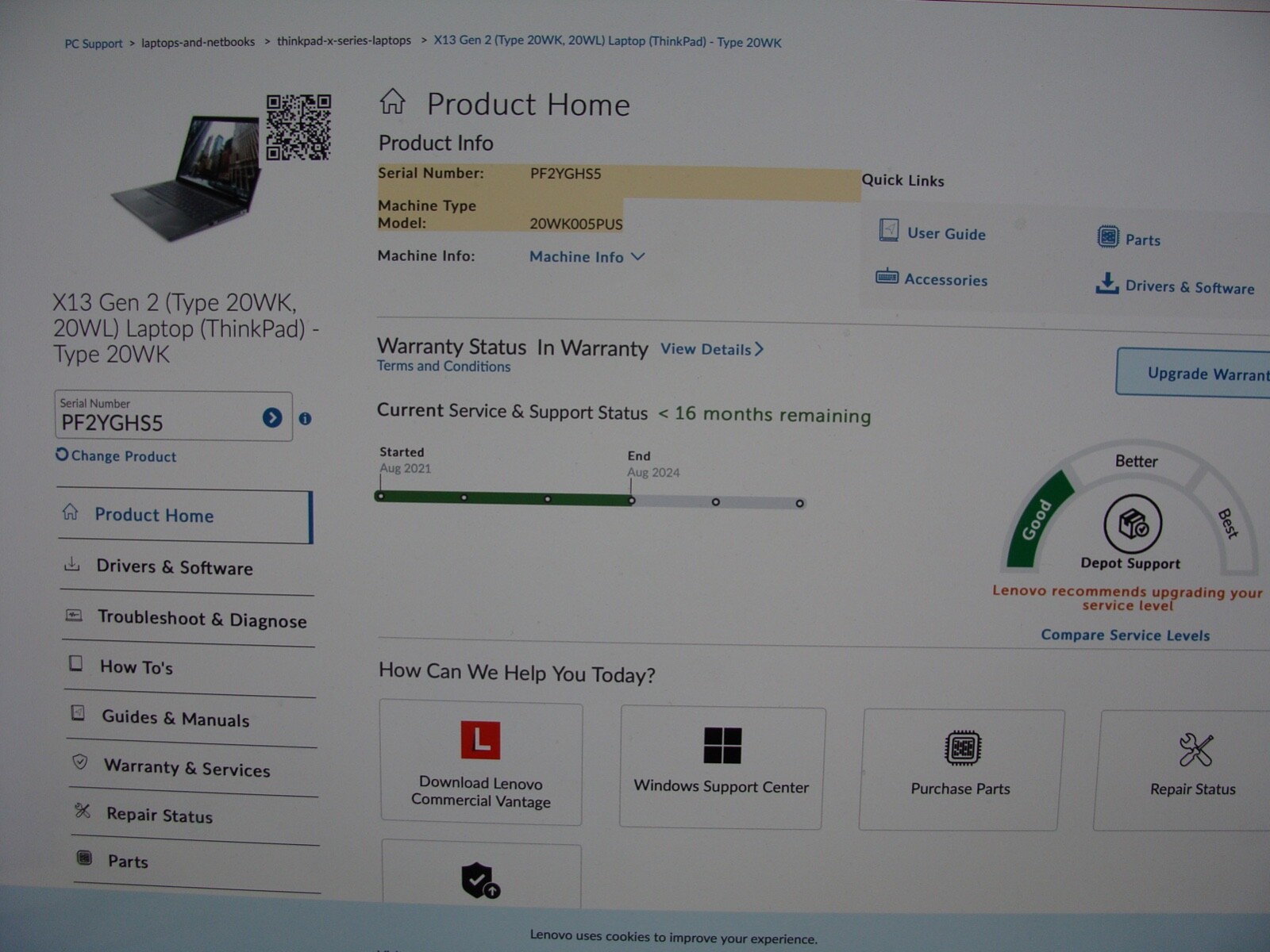Click Change Product link

[x=124, y=456]
